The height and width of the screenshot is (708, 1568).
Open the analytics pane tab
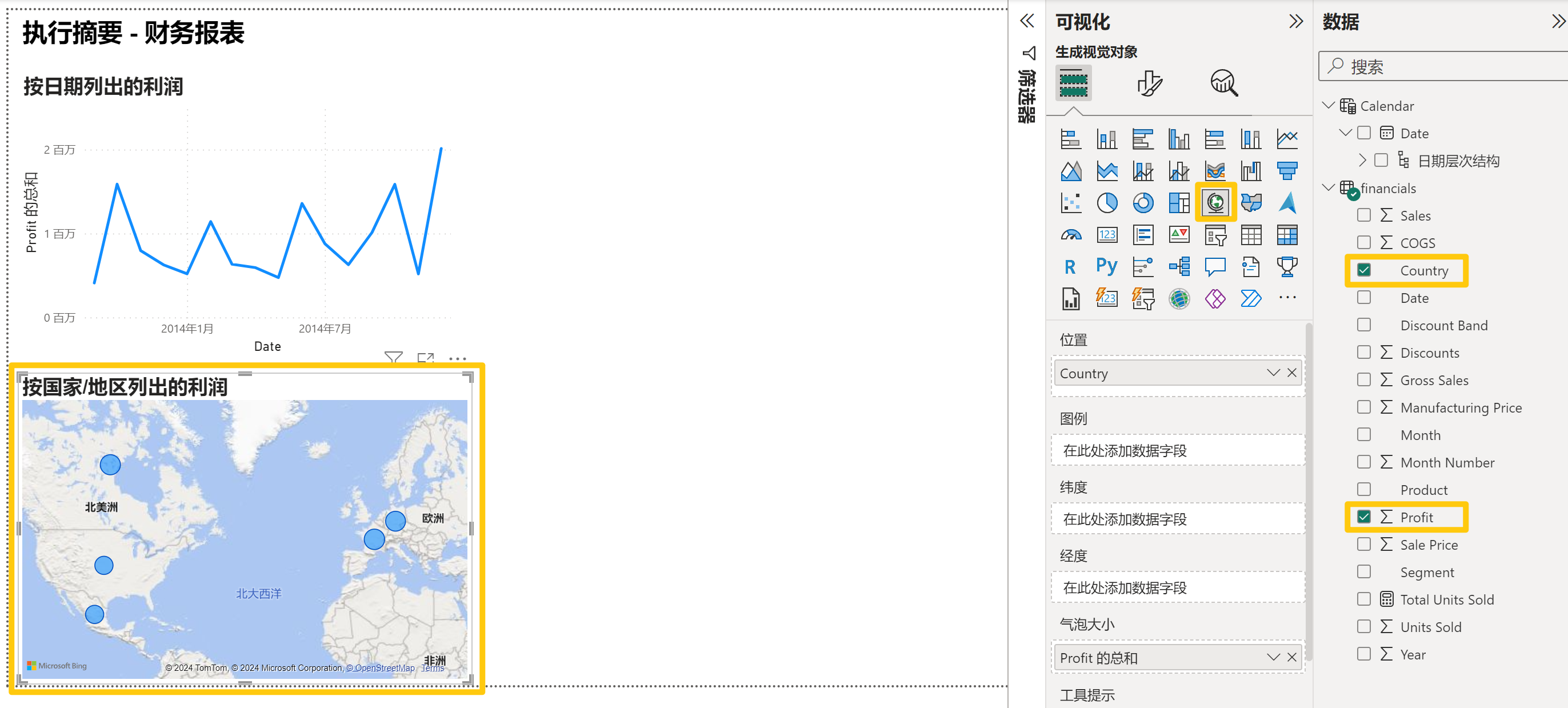point(1224,83)
